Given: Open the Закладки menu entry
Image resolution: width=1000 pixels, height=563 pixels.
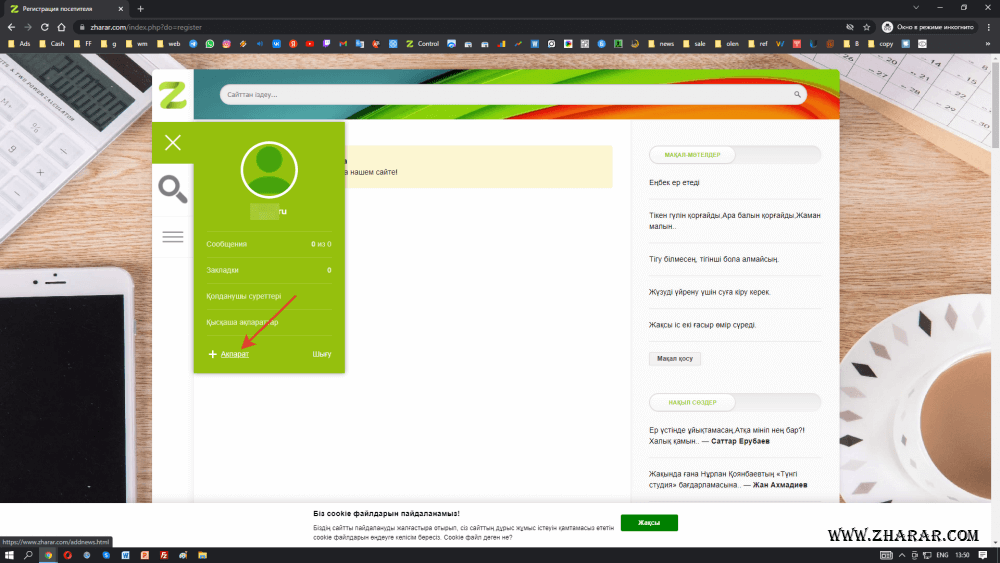Looking at the screenshot, I should [x=222, y=270].
